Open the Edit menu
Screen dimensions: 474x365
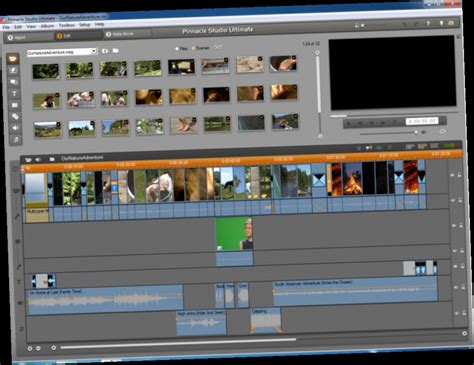18,27
